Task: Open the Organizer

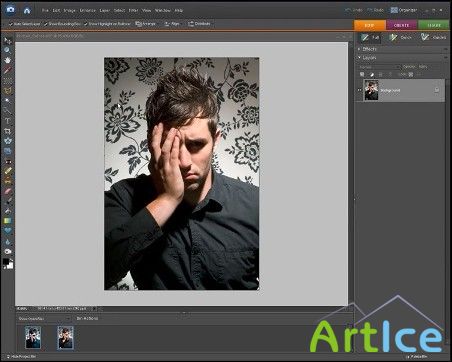Action: 404,10
